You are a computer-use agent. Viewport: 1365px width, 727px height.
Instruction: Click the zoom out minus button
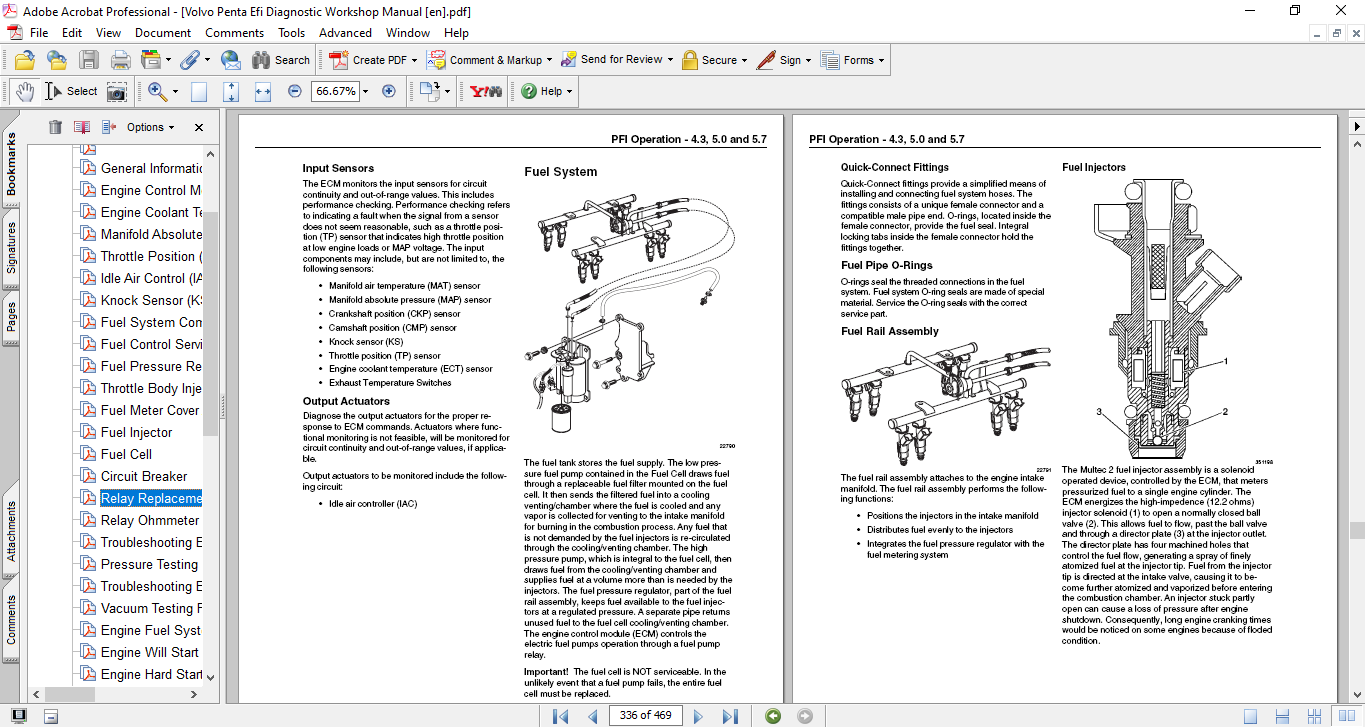pos(294,91)
